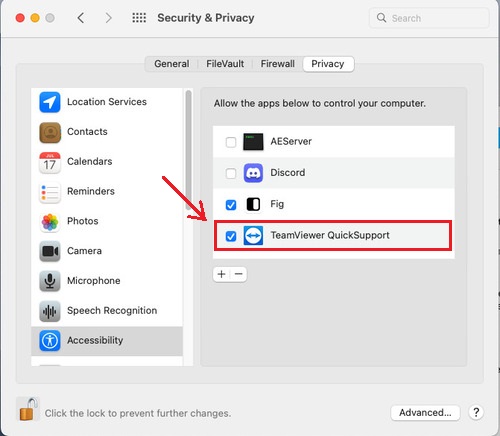Enable the AEServer checkbox
Screen dimensions: 500x436
coord(231,142)
